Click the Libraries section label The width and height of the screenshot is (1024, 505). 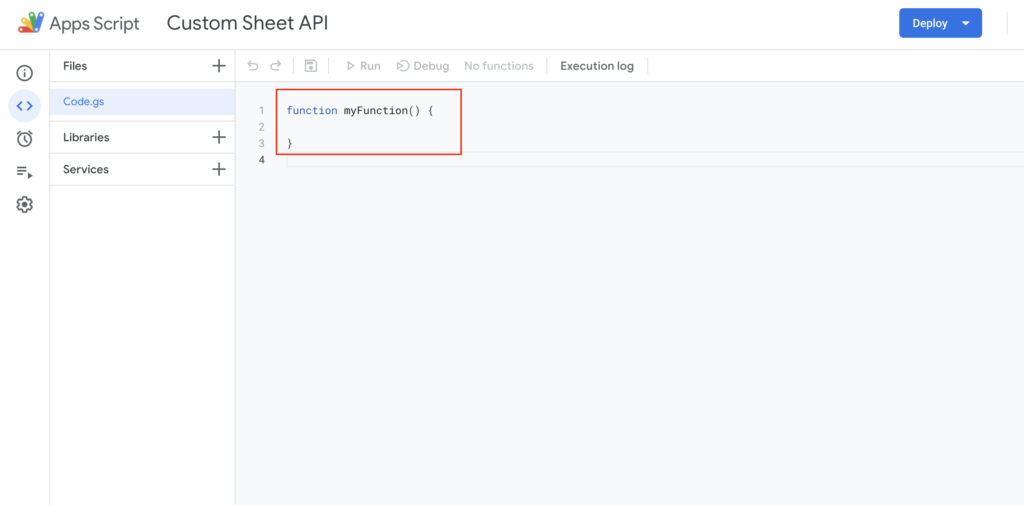86,137
